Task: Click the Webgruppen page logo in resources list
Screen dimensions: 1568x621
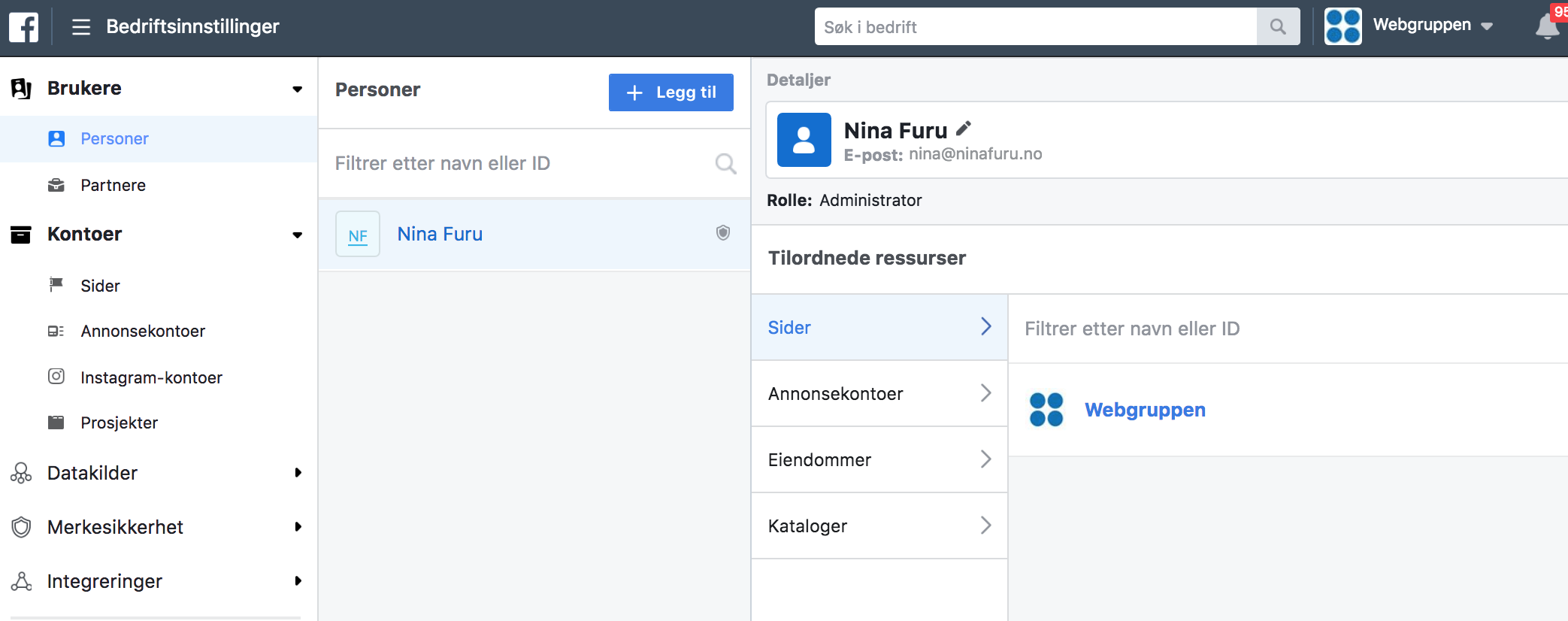Action: (1046, 410)
